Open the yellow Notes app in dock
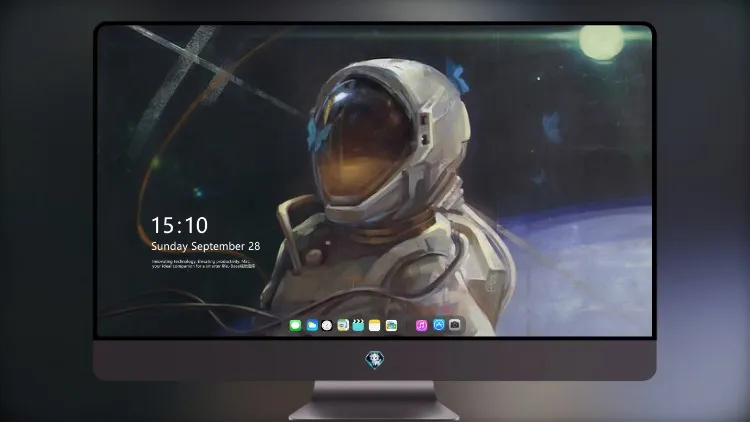 pyautogui.click(x=375, y=325)
